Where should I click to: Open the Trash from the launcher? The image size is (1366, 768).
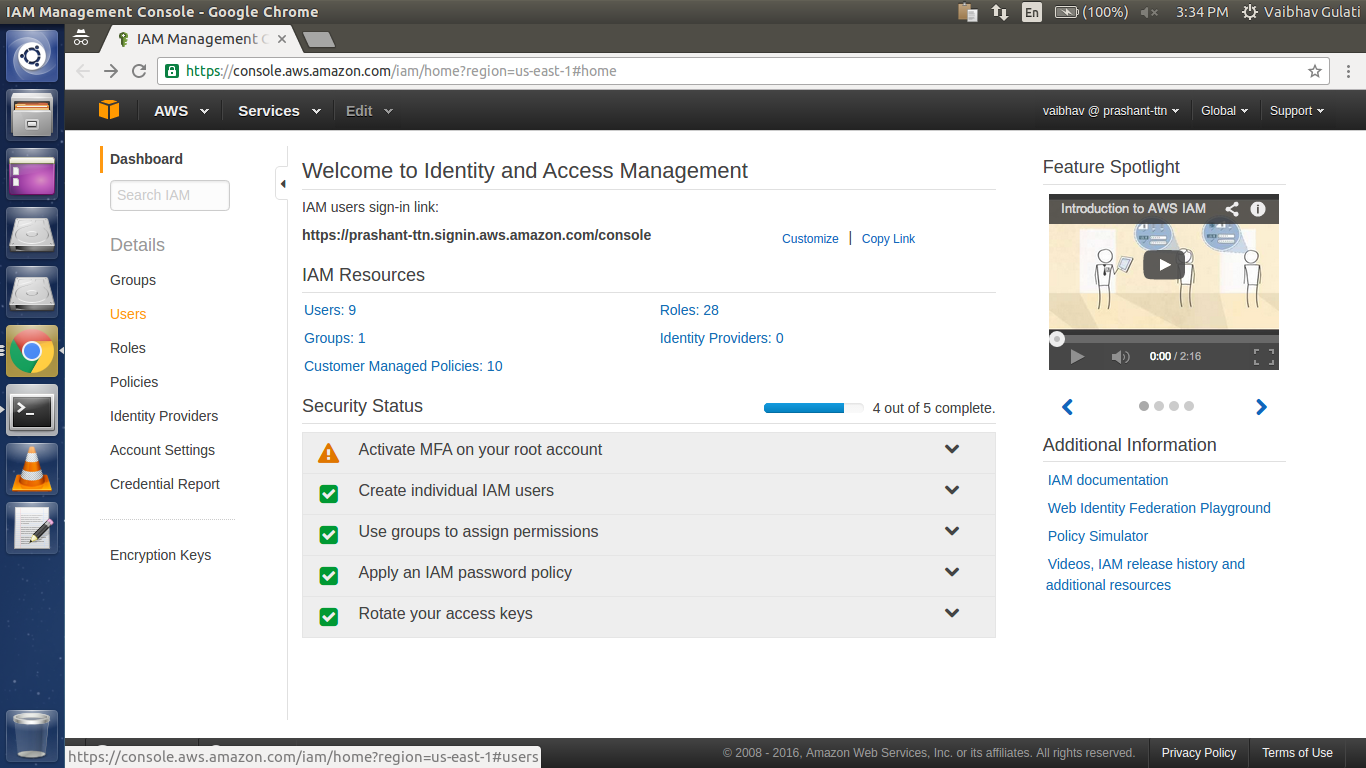click(32, 736)
